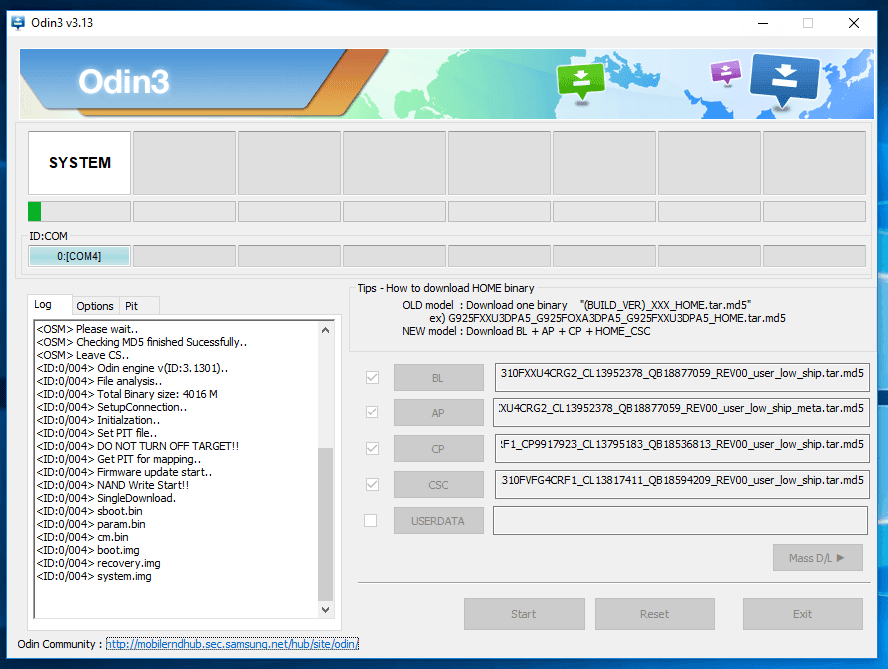Click the Mass D/L button
The height and width of the screenshot is (669, 888).
[817, 558]
